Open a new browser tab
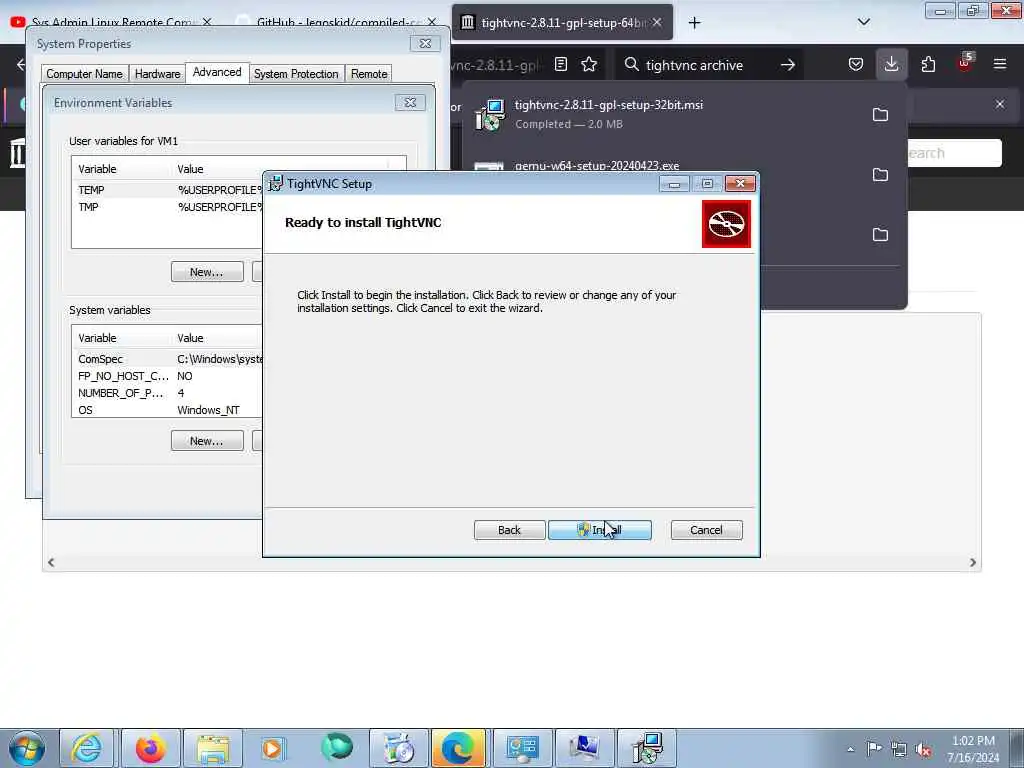This screenshot has width=1024, height=768. coord(694,23)
